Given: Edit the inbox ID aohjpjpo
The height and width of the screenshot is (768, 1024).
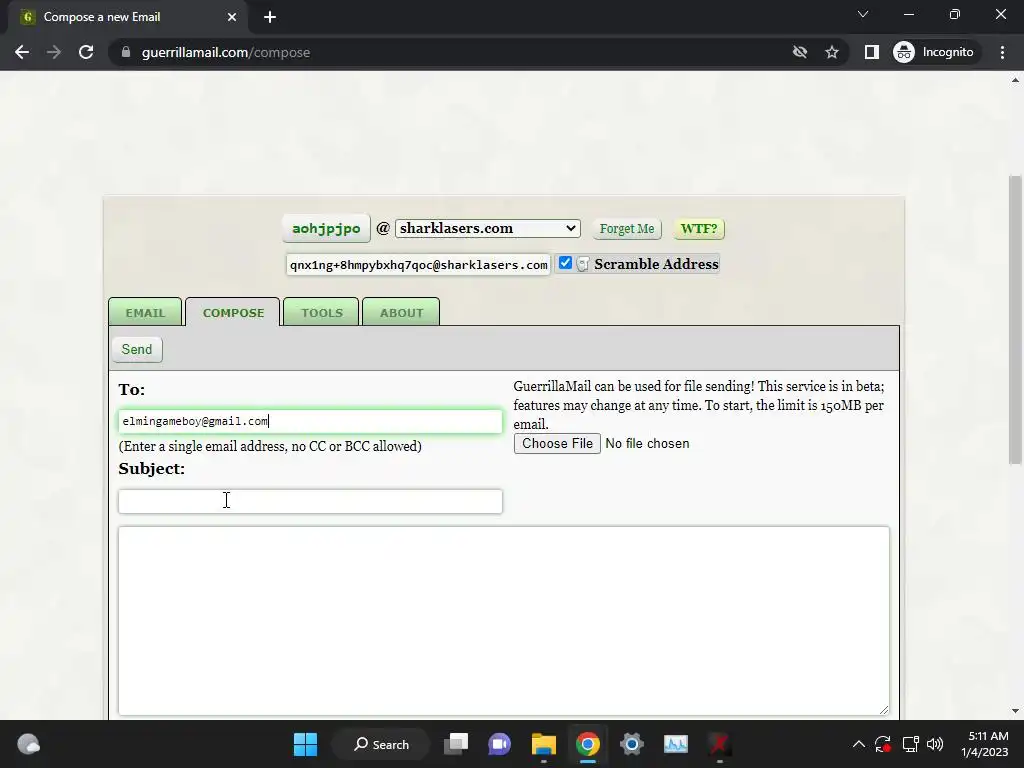Looking at the screenshot, I should 326,229.
